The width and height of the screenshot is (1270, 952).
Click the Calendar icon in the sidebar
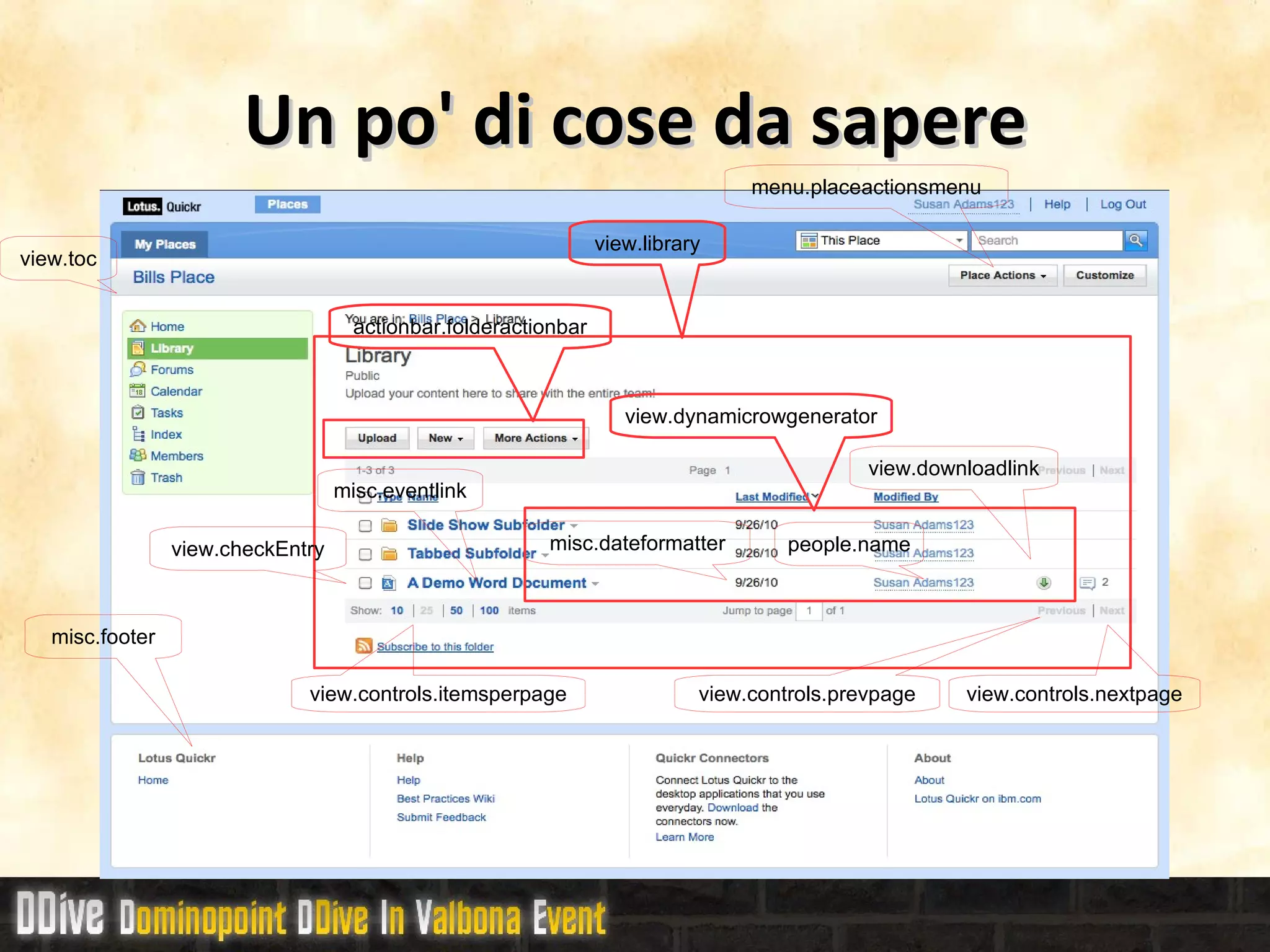click(138, 391)
